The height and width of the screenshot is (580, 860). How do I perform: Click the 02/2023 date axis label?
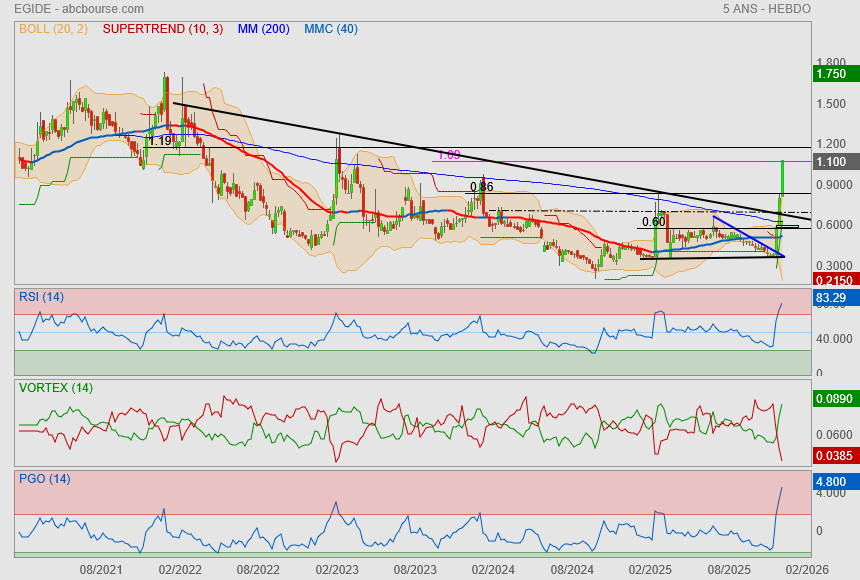point(337,569)
